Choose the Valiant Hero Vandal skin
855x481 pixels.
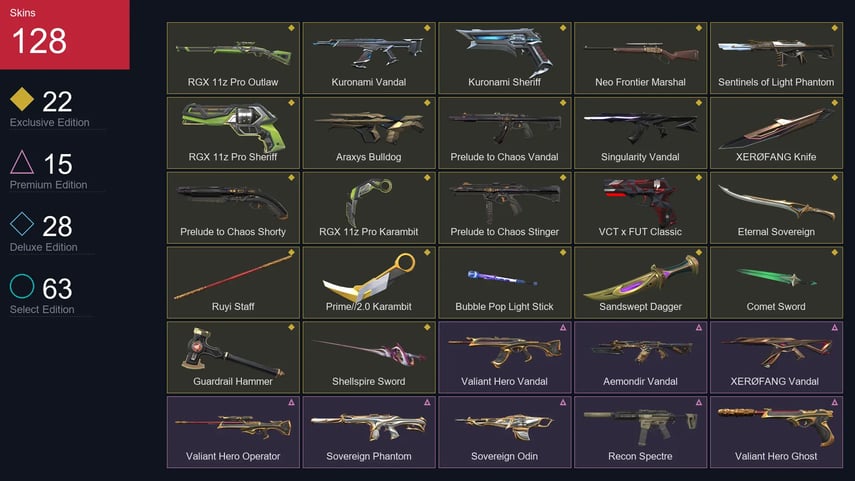(505, 357)
